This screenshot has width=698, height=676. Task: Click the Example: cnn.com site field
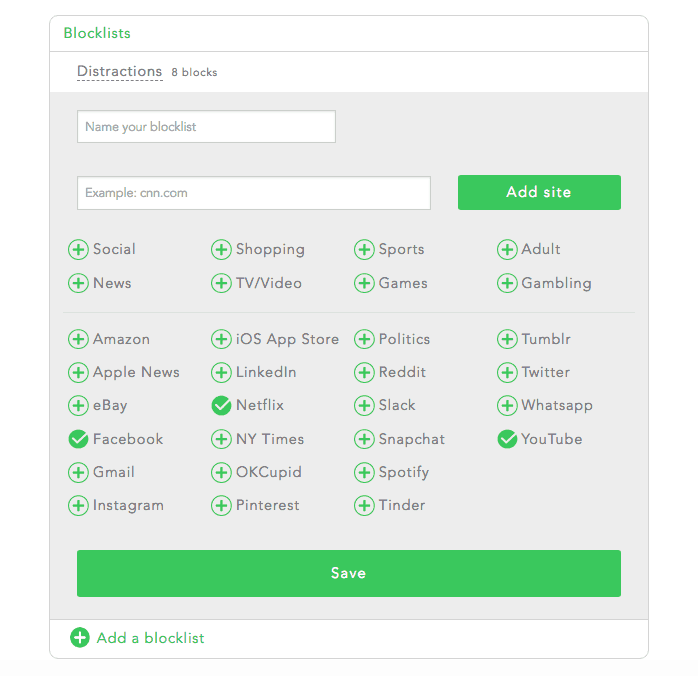[254, 193]
